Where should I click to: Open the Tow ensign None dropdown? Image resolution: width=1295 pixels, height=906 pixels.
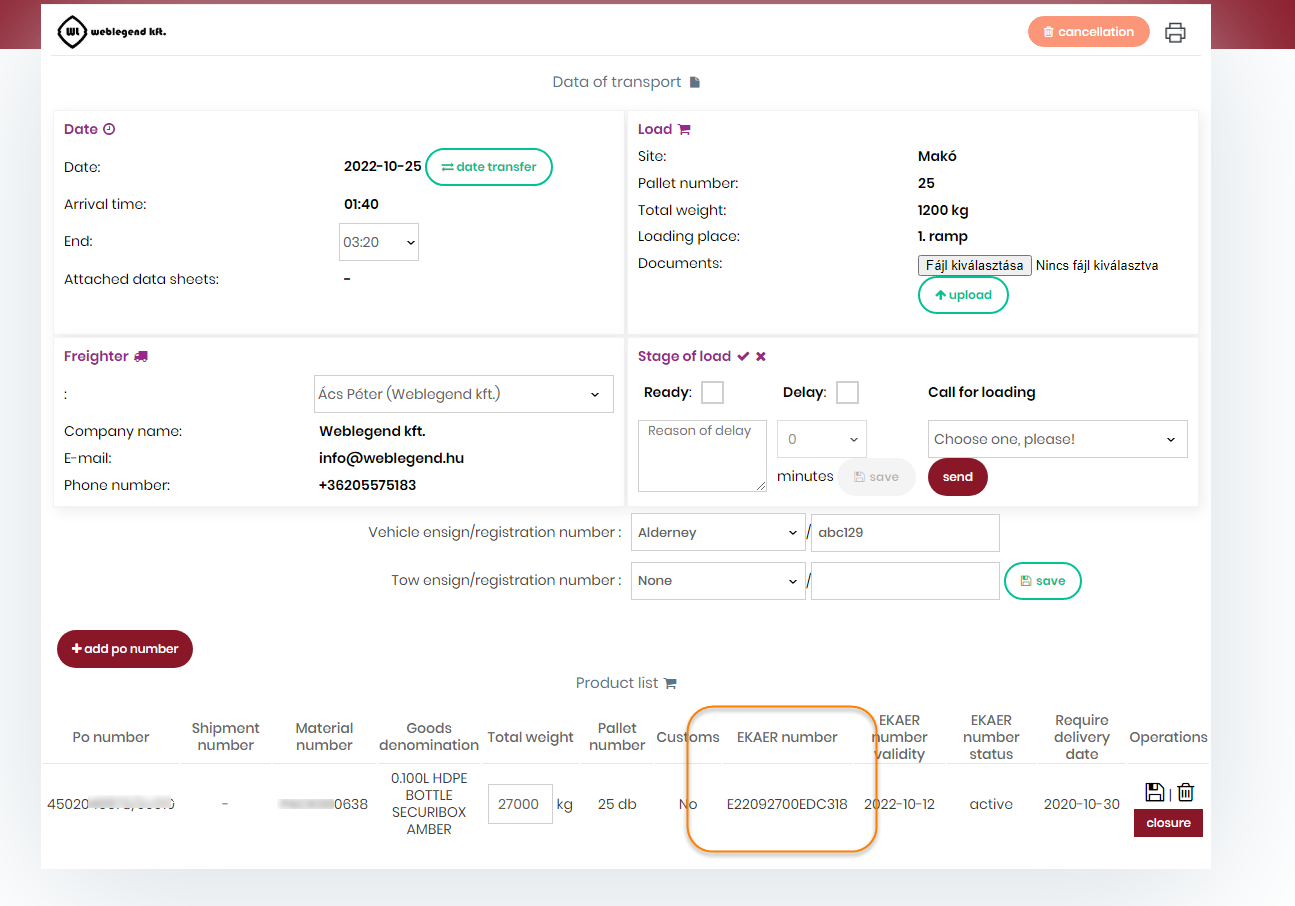click(x=717, y=581)
